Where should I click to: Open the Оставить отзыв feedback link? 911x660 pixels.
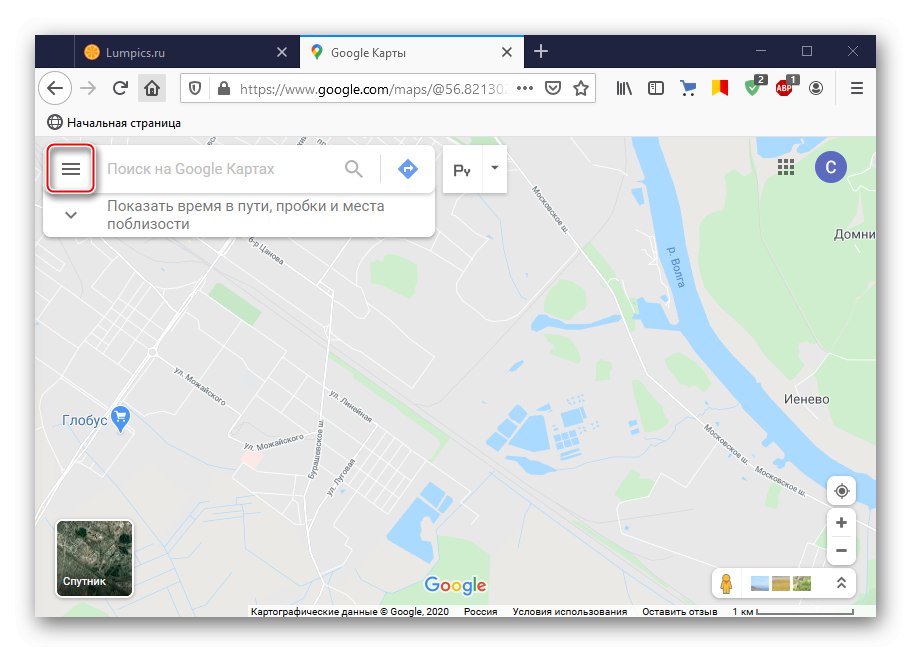(683, 611)
